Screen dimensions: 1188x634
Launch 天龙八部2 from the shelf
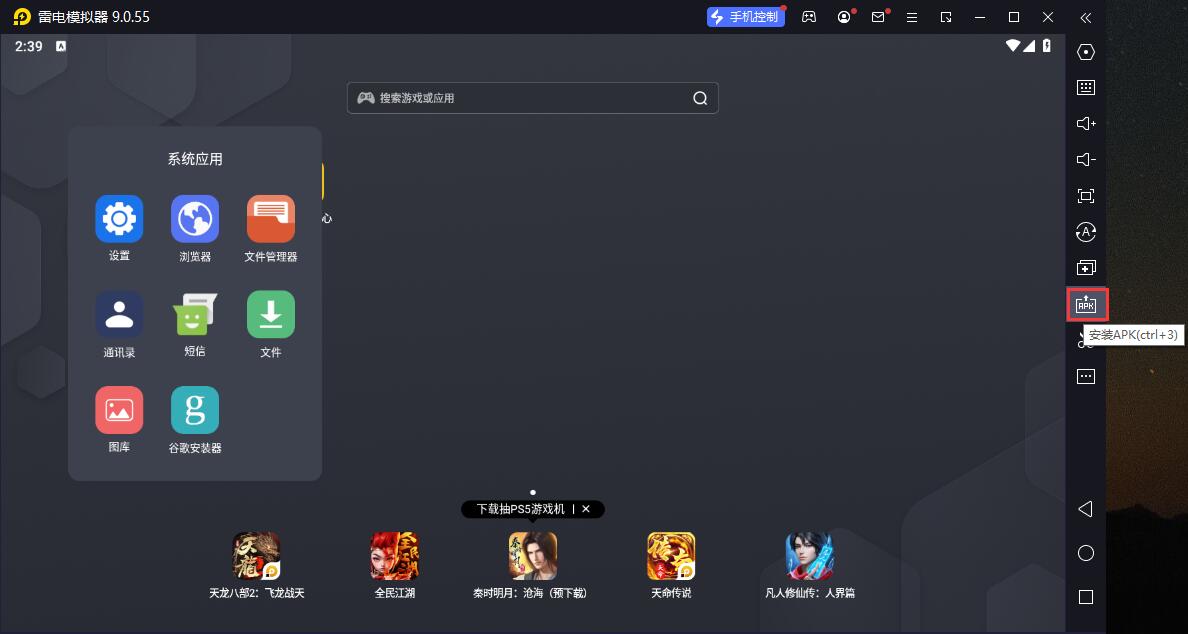(x=256, y=556)
